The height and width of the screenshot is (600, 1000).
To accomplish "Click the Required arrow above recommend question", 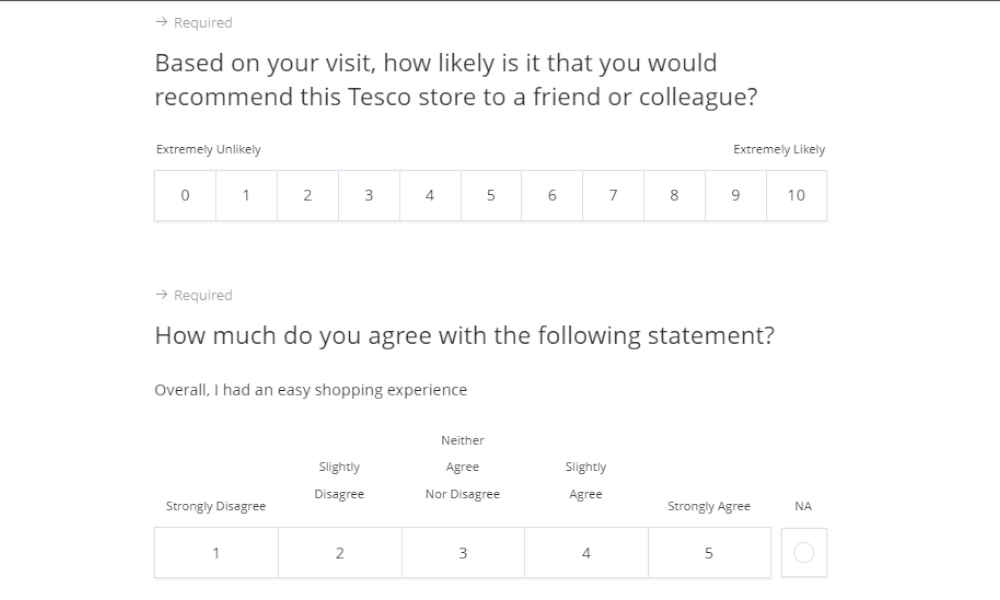I will point(161,22).
